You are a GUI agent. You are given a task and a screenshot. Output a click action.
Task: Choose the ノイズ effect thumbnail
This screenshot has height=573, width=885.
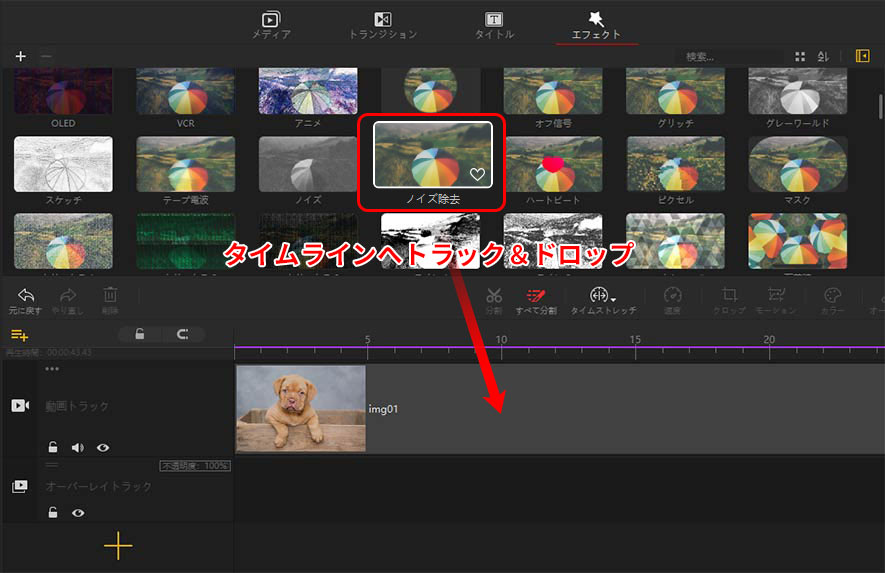(308, 164)
